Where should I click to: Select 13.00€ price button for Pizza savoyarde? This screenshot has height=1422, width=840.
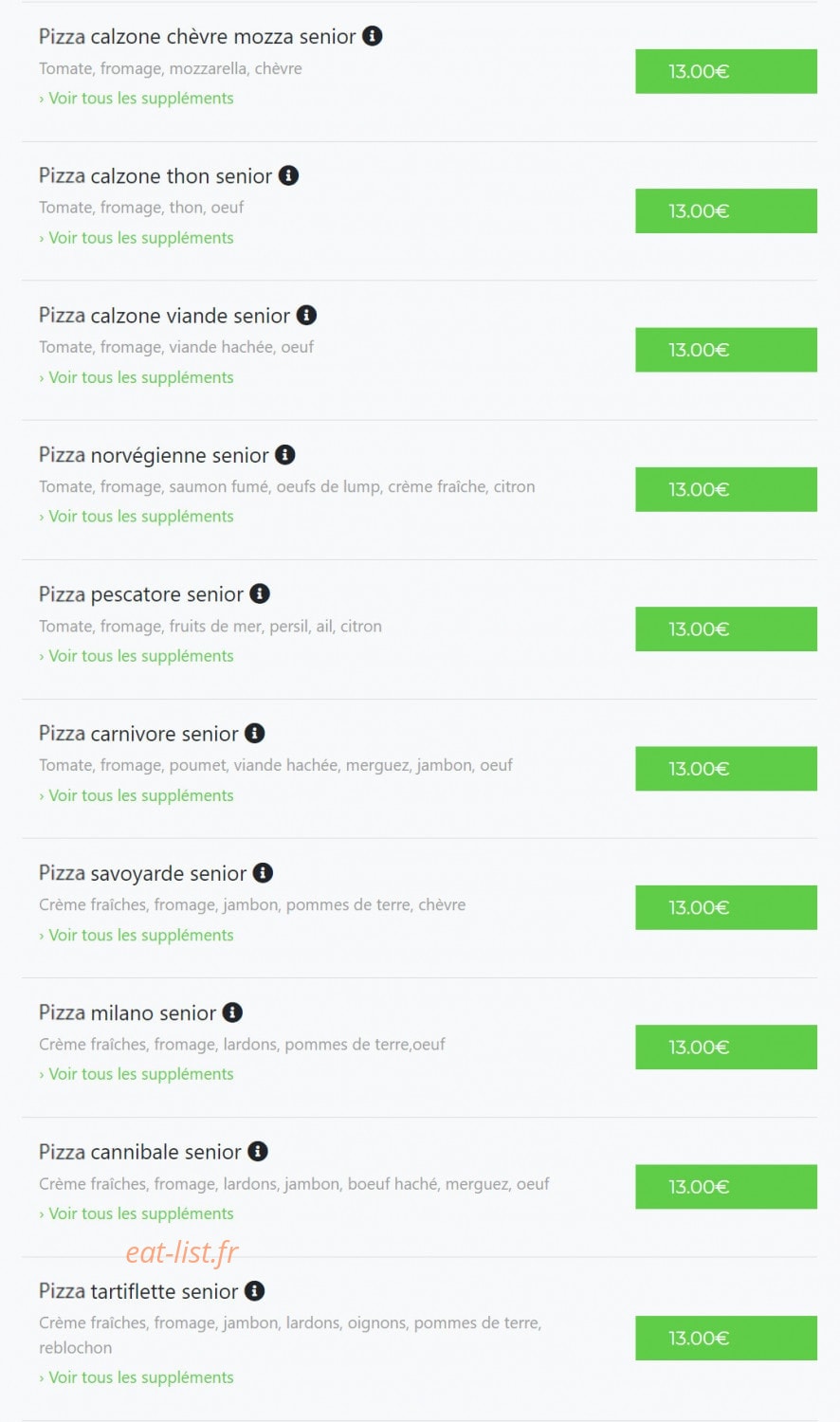(x=726, y=907)
